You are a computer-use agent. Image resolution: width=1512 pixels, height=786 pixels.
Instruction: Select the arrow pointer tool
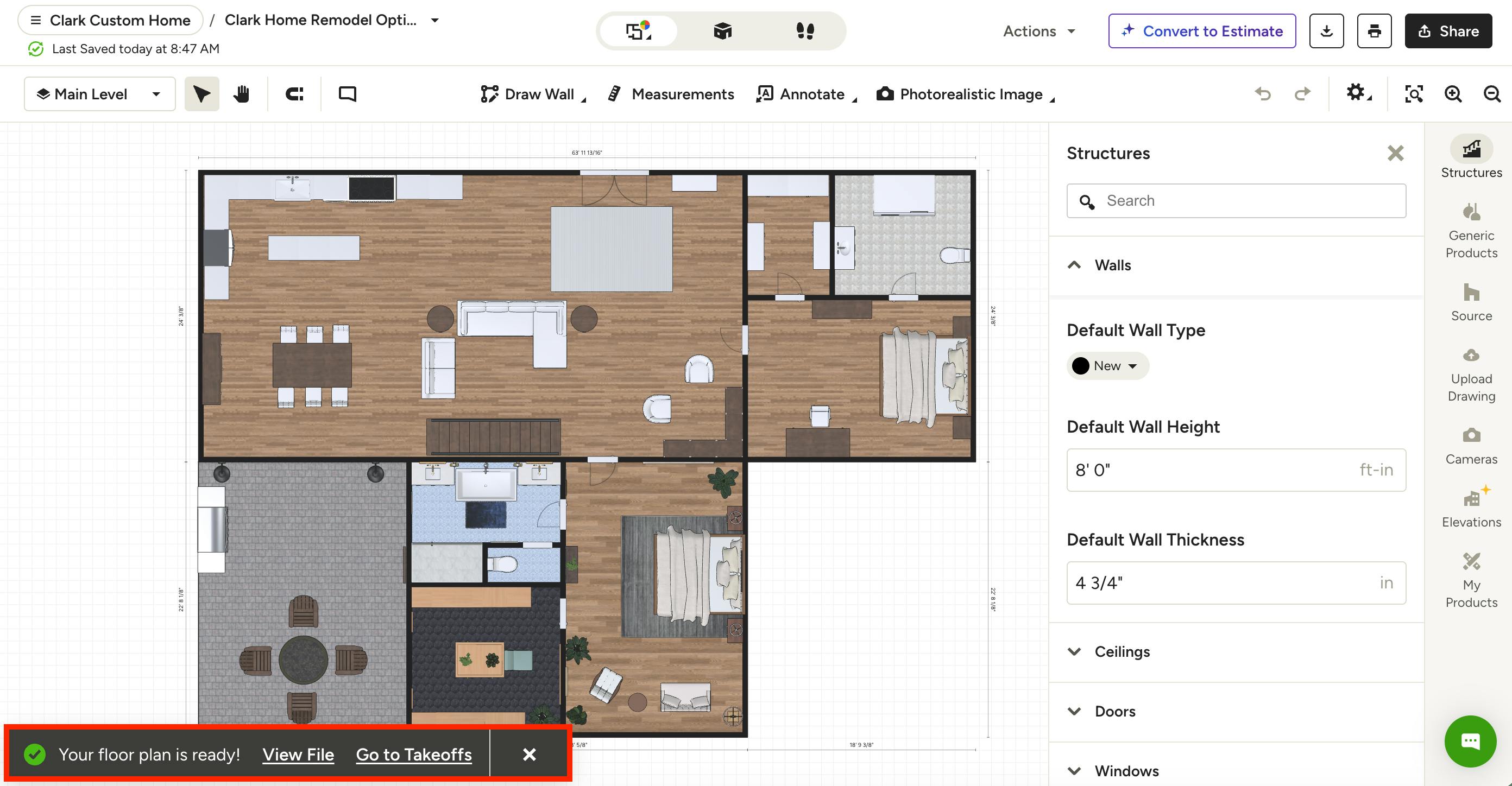pos(201,94)
